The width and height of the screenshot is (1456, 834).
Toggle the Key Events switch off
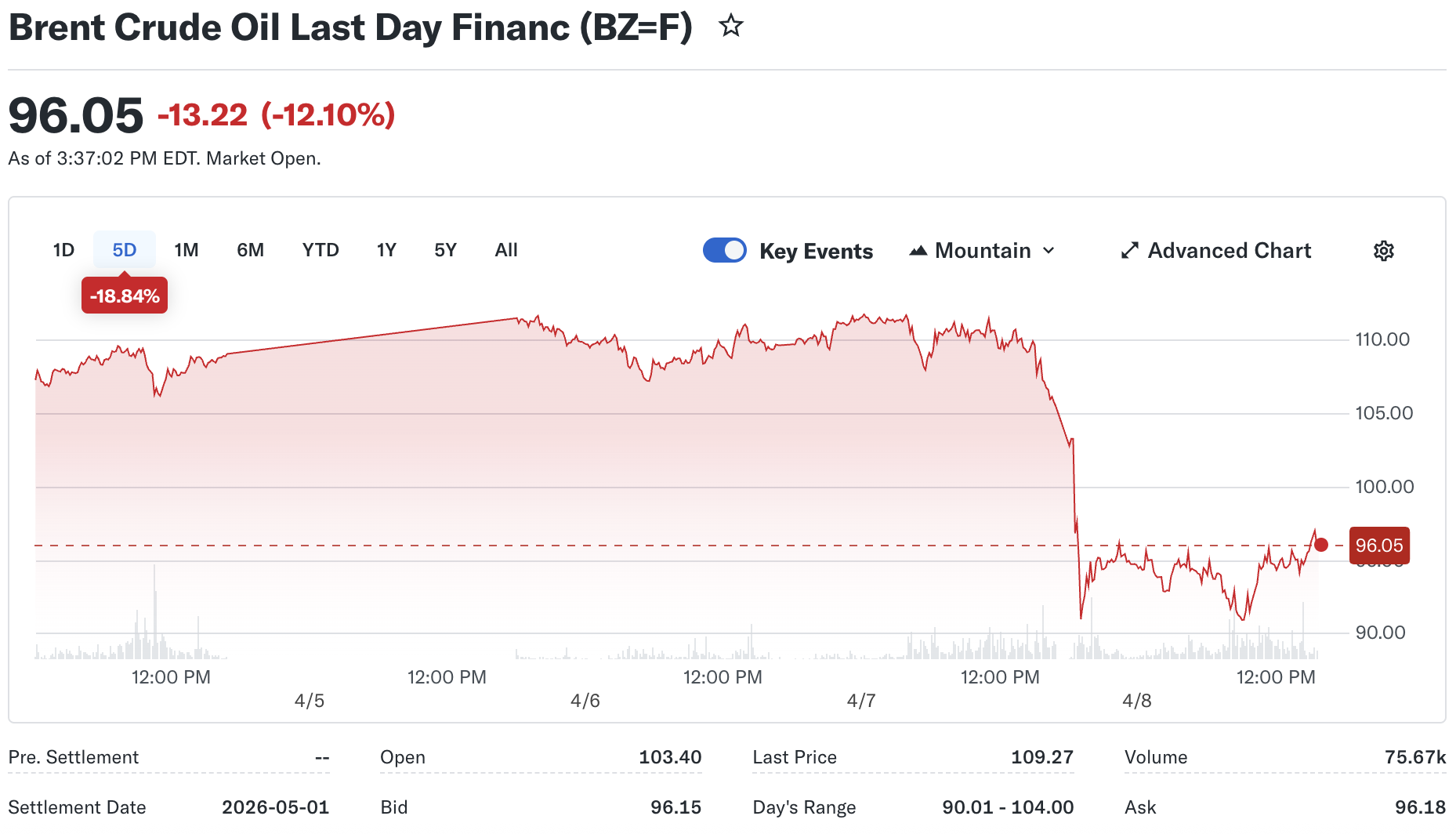coord(724,251)
